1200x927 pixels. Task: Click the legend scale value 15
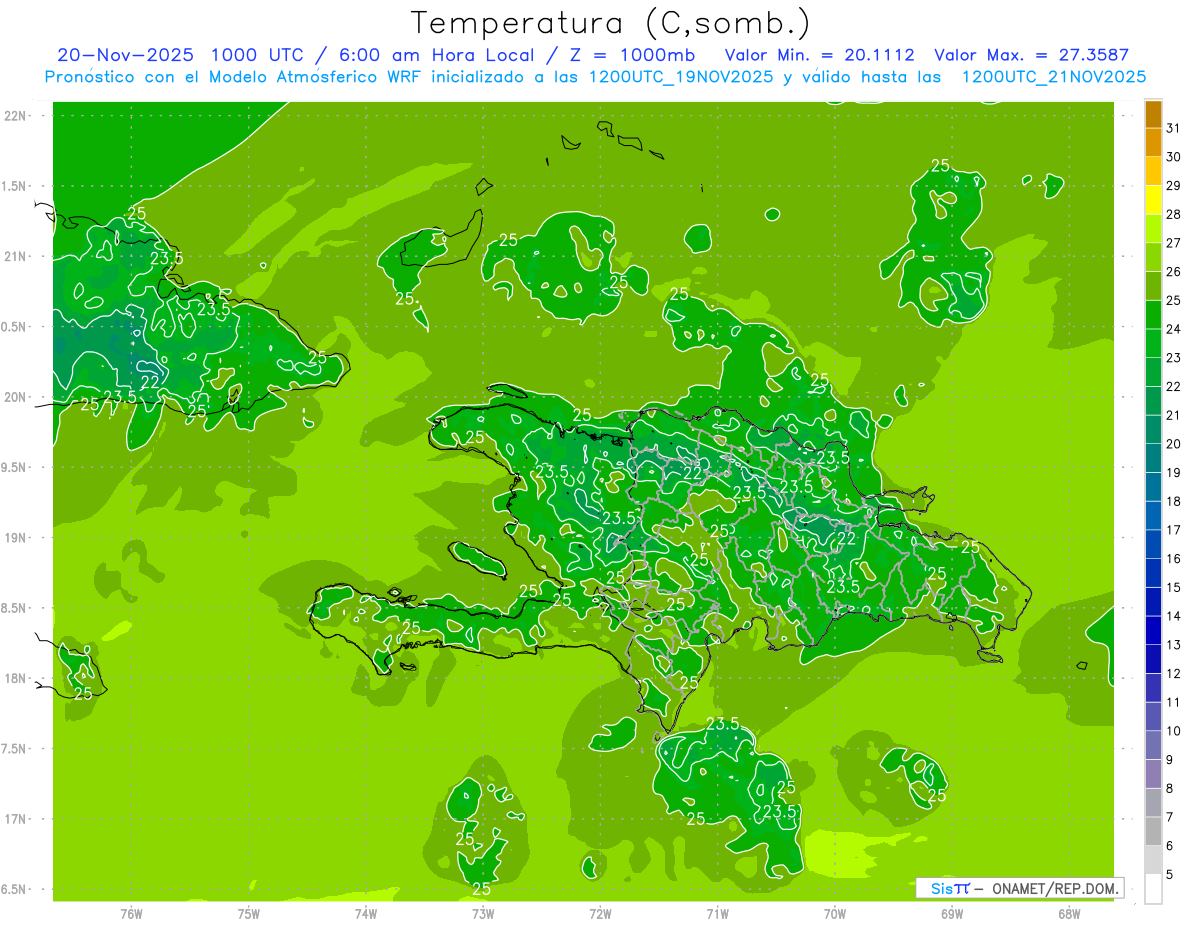click(1173, 587)
